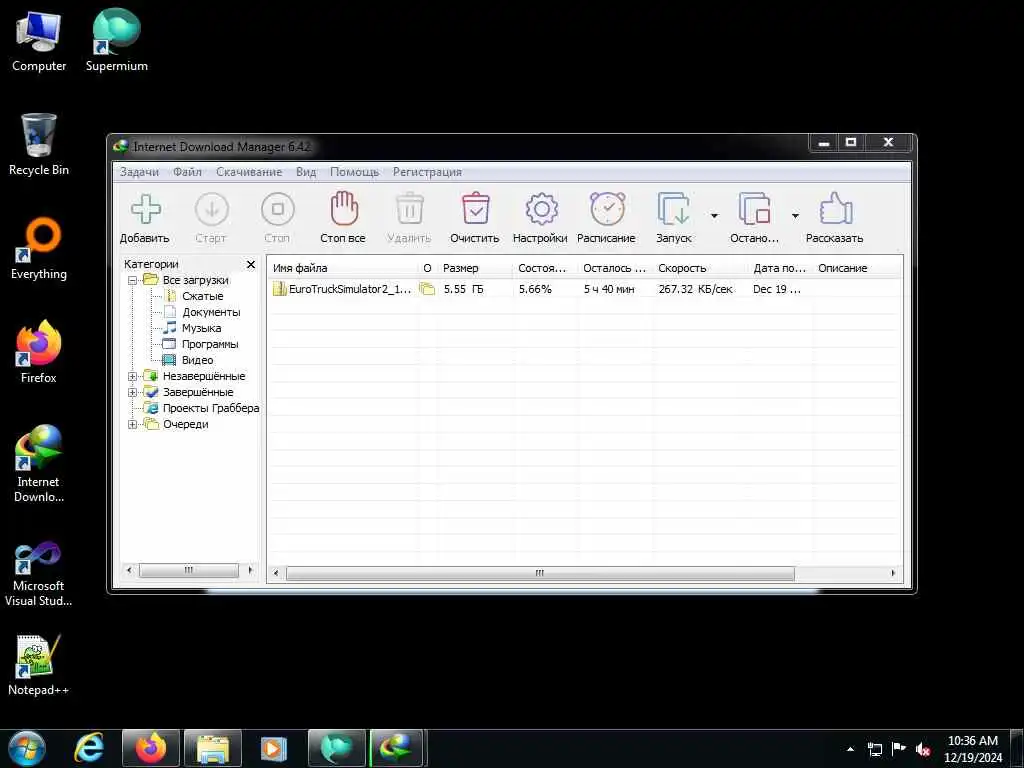Select the Программы category
Viewport: 1024px width, 768px height.
210,344
